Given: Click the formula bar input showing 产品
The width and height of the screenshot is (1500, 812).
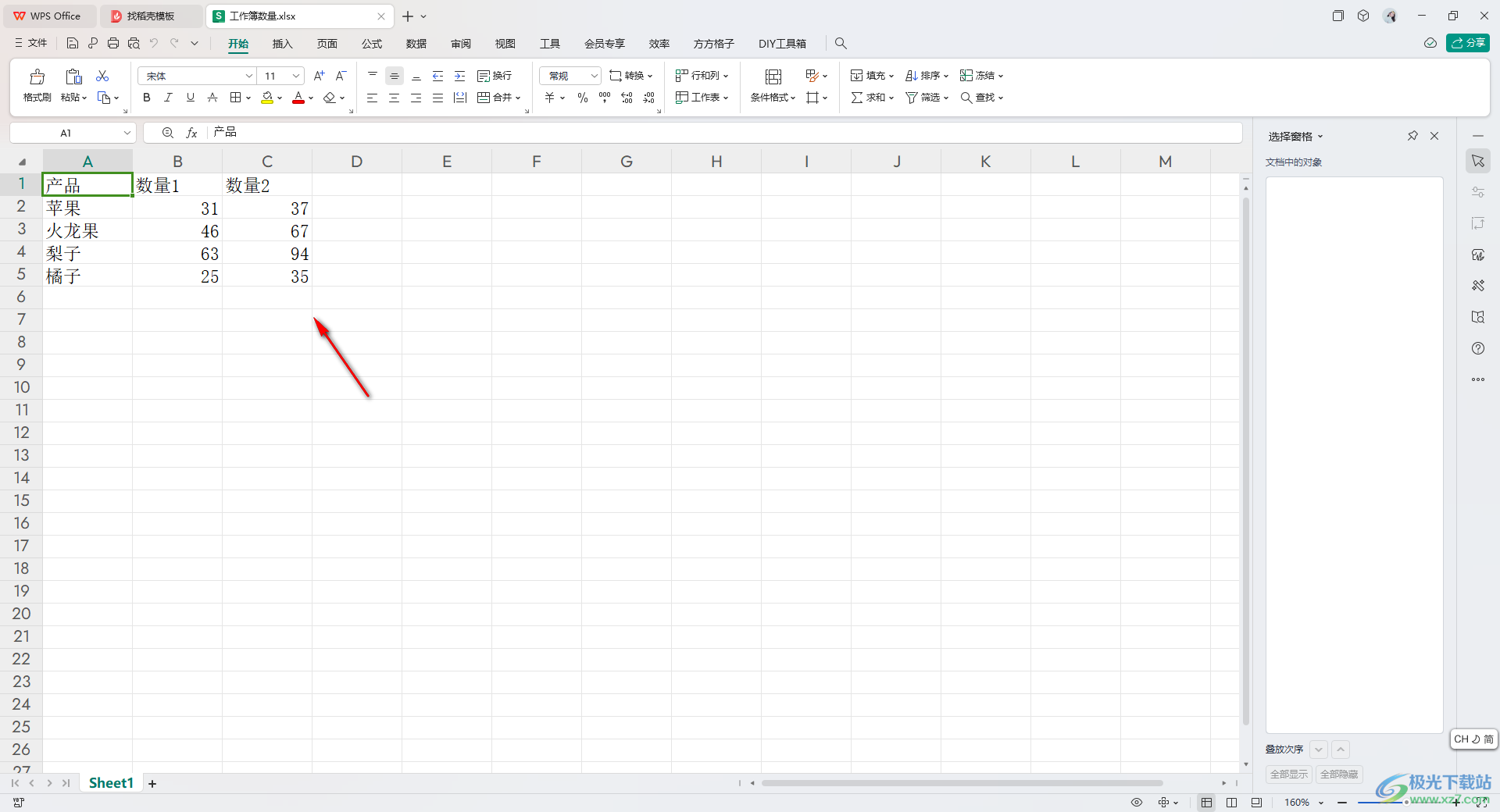Looking at the screenshot, I should (725, 133).
